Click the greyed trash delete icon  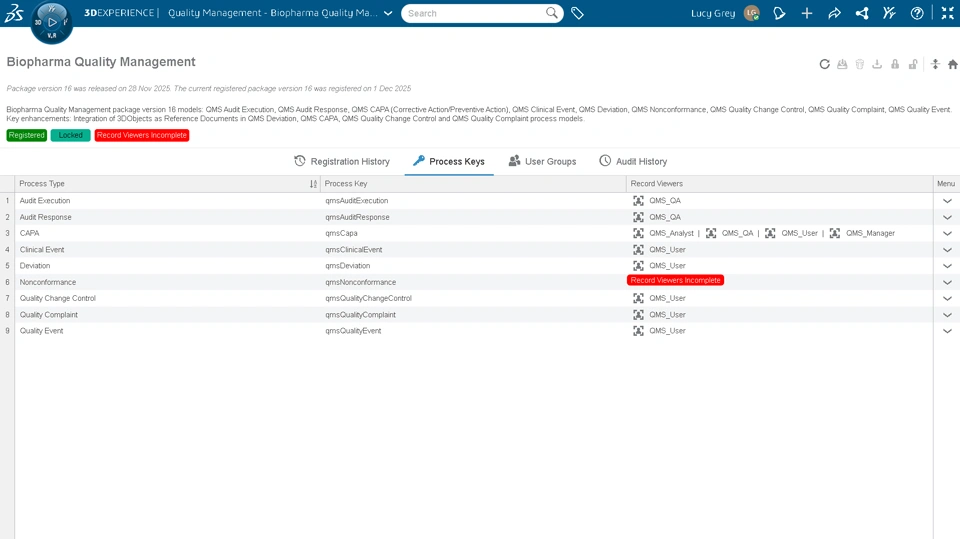coord(860,64)
